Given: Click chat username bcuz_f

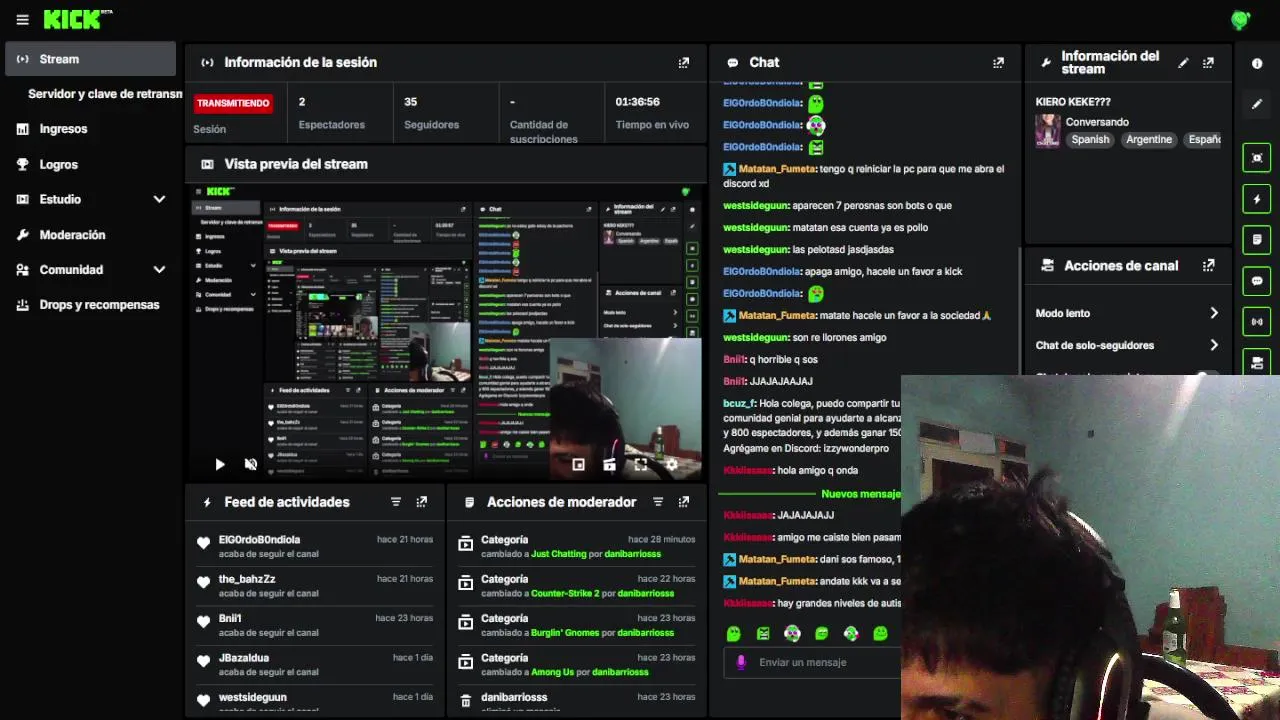Looking at the screenshot, I should click(739, 404).
